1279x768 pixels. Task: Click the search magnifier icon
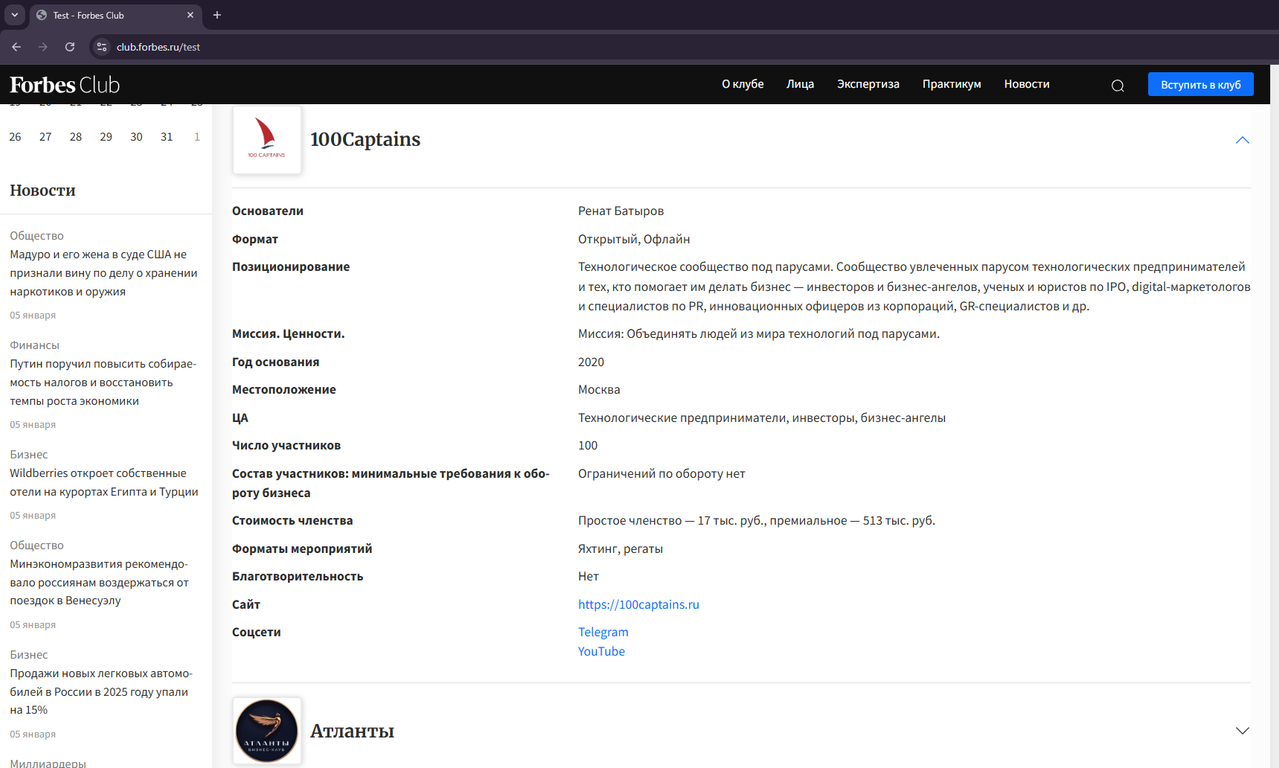click(1118, 85)
